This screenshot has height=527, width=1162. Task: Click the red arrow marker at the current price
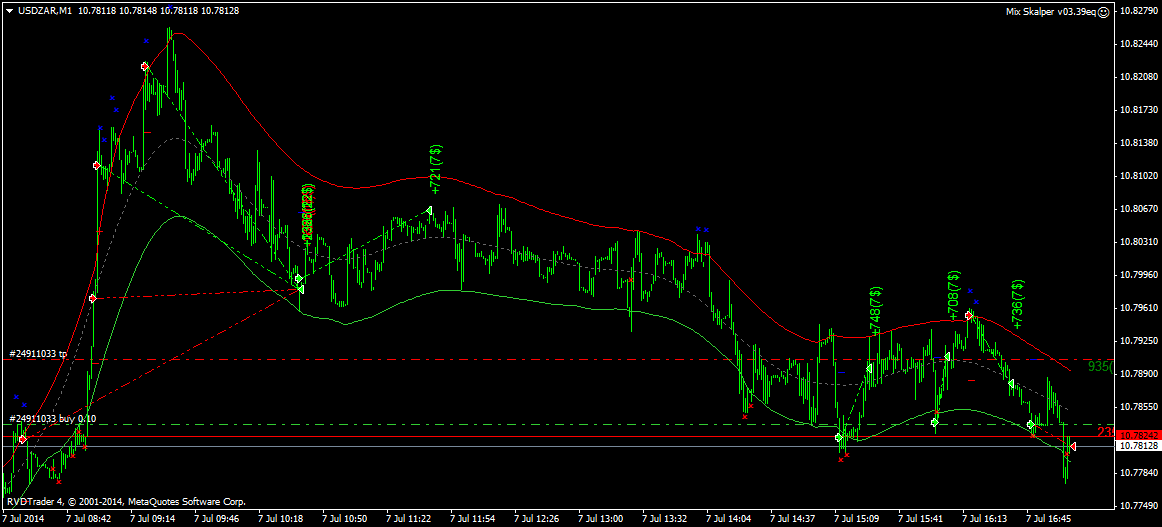(1072, 445)
